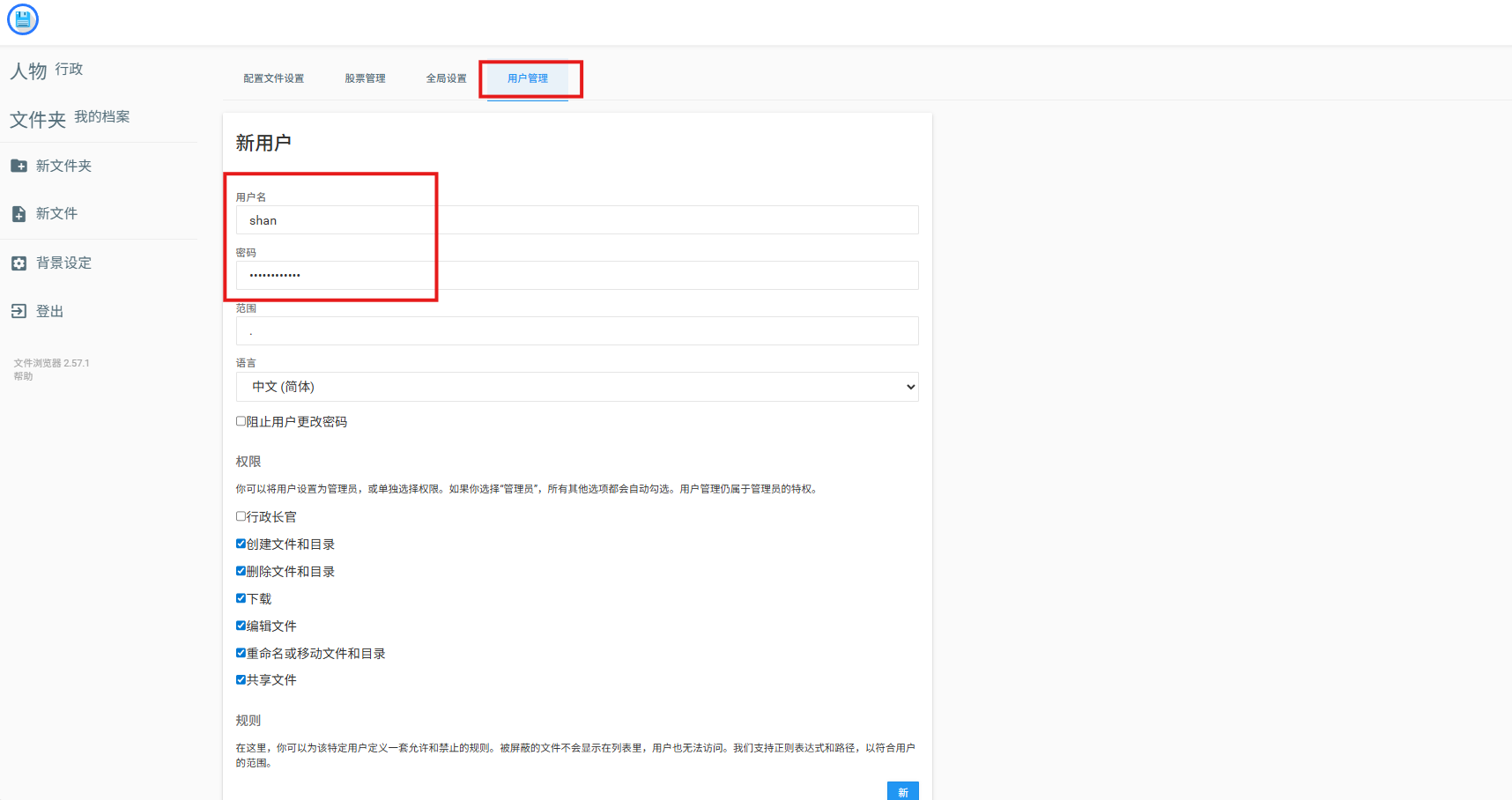Click the 新文件 file icon
The width and height of the screenshot is (1512, 800).
coord(19,214)
